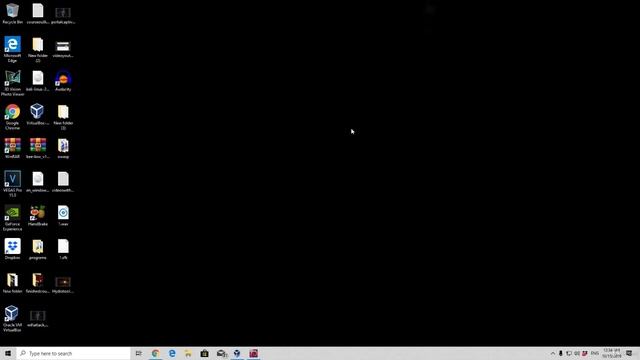Open Mail app from the taskbar
This screenshot has height=360, width=640.
[x=221, y=353]
